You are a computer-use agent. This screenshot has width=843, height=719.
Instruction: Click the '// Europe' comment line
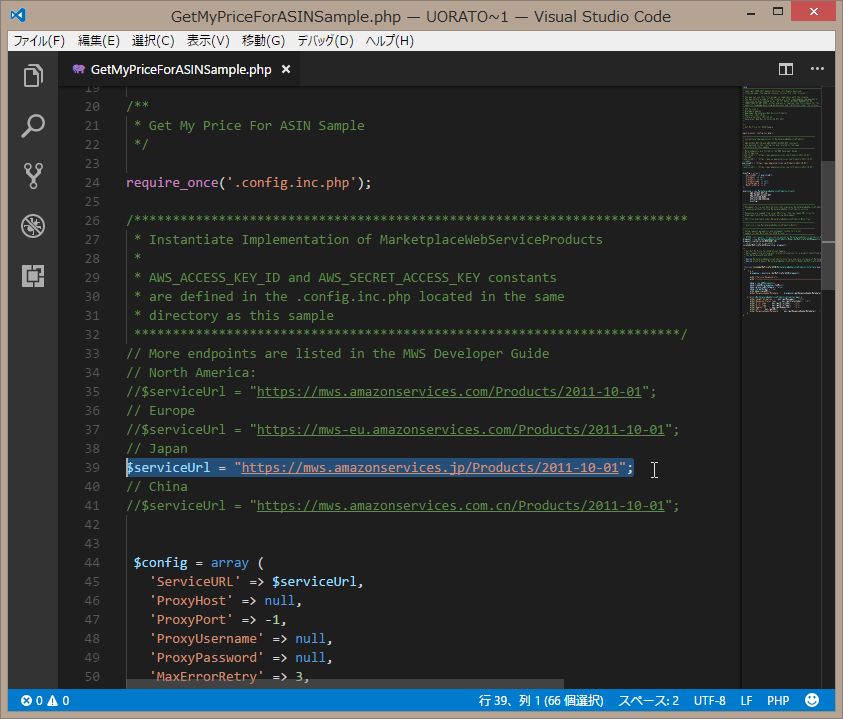[161, 410]
